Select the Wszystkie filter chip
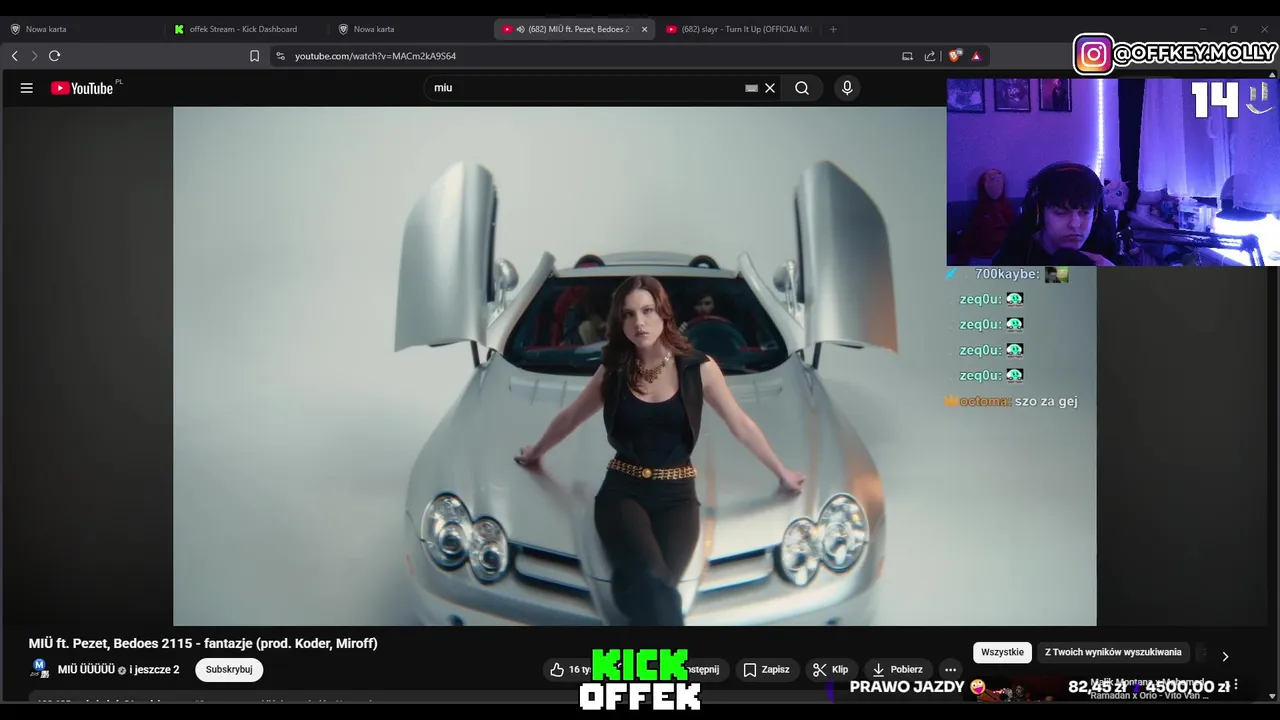Image resolution: width=1280 pixels, height=720 pixels. [x=1002, y=652]
